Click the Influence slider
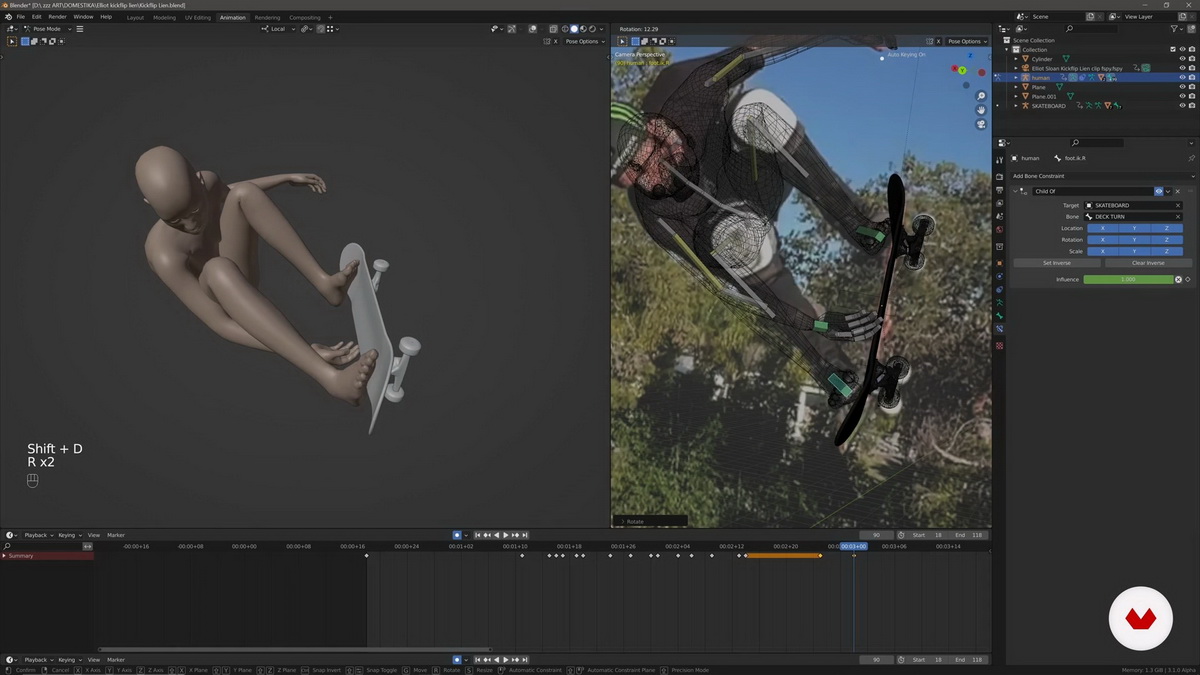Viewport: 1200px width, 675px height. coord(1128,280)
